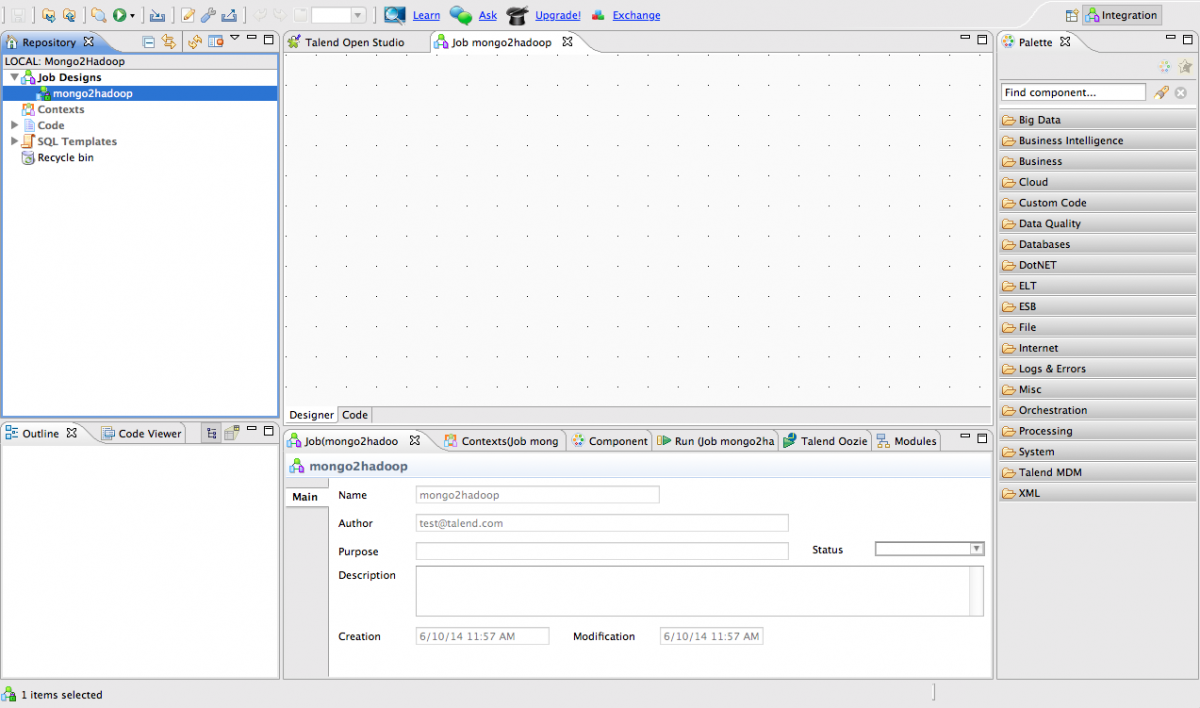Open the Ask link
This screenshot has width=1200, height=708.
coord(487,15)
